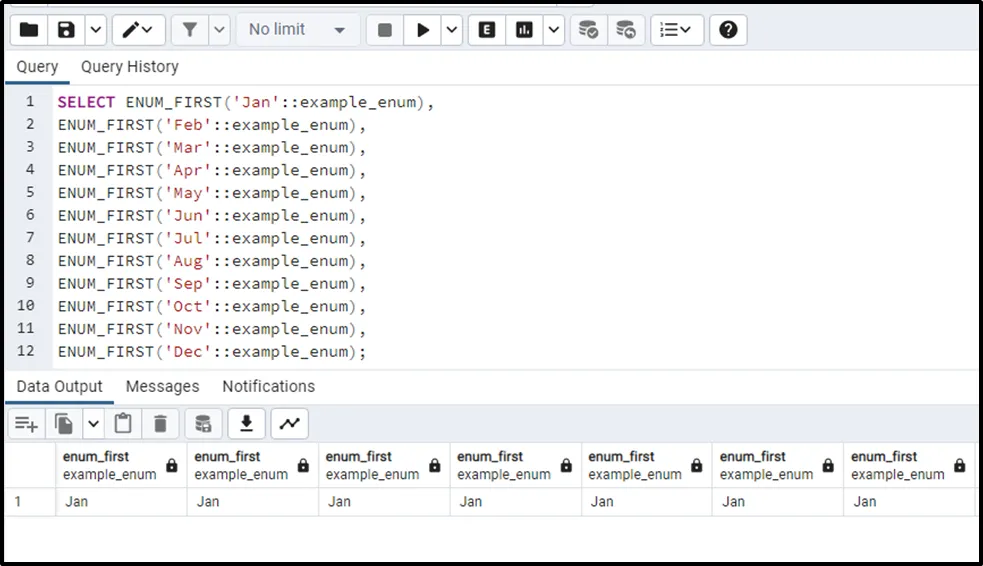The height and width of the screenshot is (566, 983).
Task: Click the Open File folder icon
Action: [x=29, y=30]
